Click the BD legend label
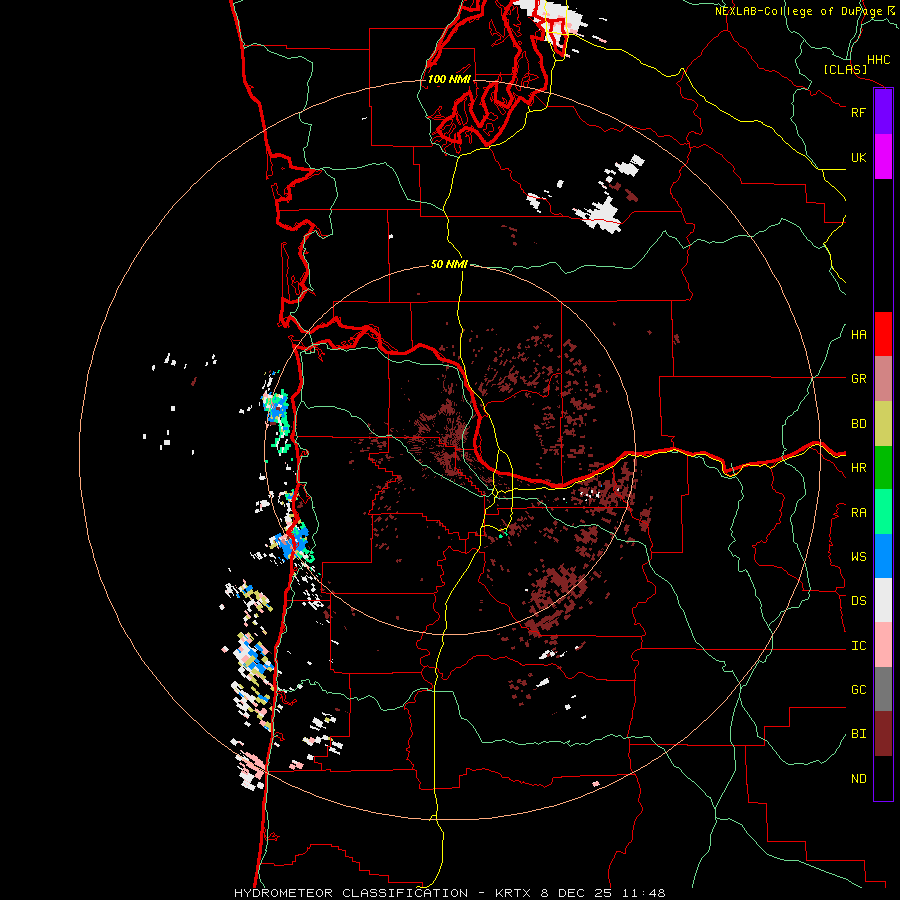 [x=858, y=424]
